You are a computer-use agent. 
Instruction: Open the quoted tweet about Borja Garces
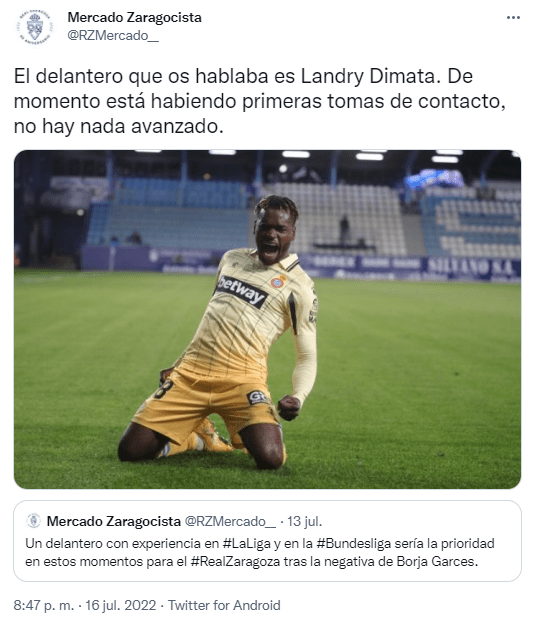pos(267,541)
